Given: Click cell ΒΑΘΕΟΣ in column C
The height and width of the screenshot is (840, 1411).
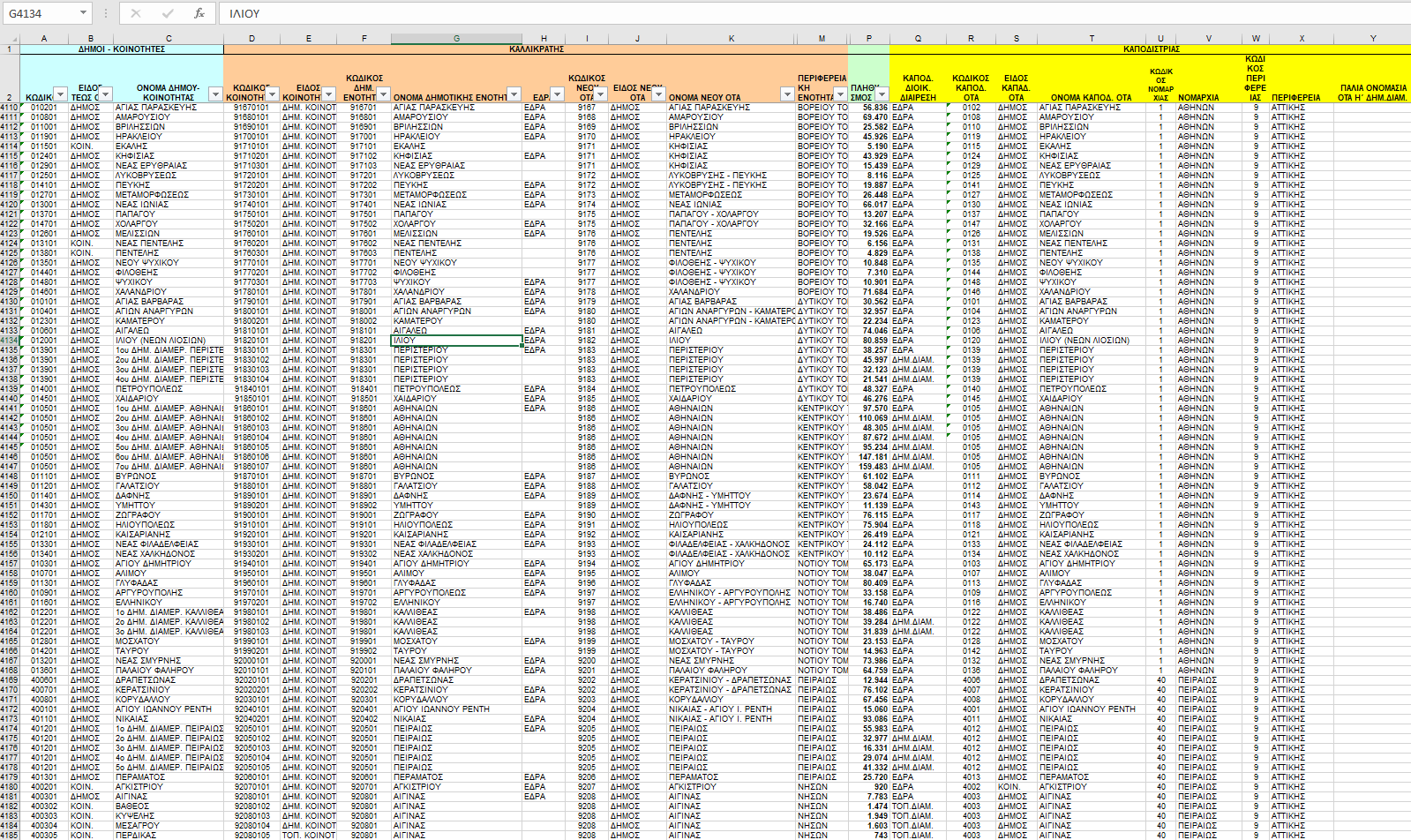Looking at the screenshot, I should tap(169, 806).
